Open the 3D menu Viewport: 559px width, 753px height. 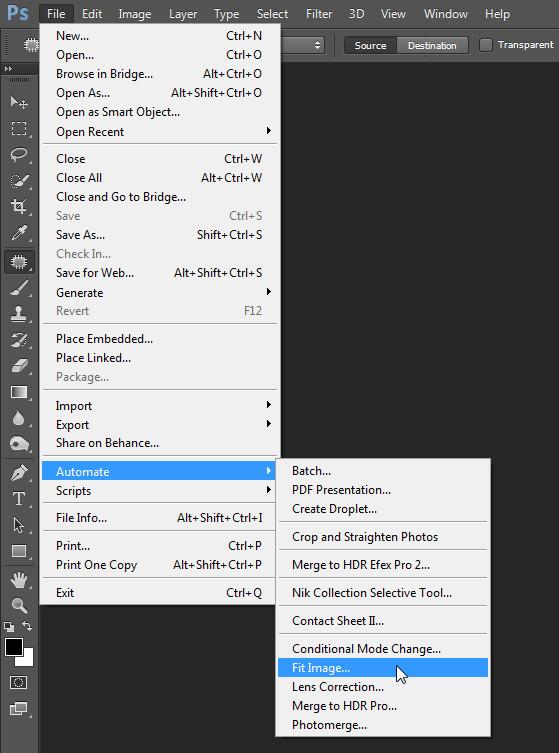pyautogui.click(x=356, y=14)
